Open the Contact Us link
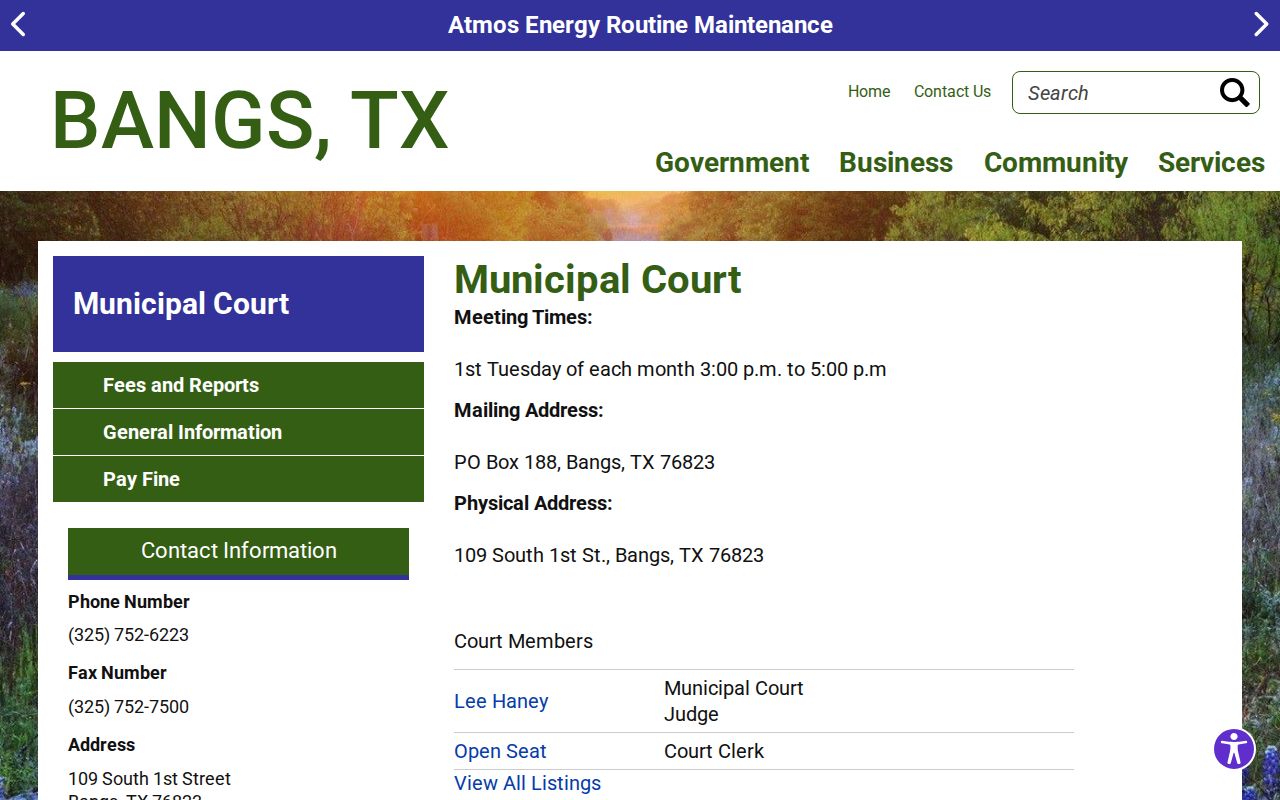This screenshot has width=1280, height=800. pyautogui.click(x=952, y=91)
